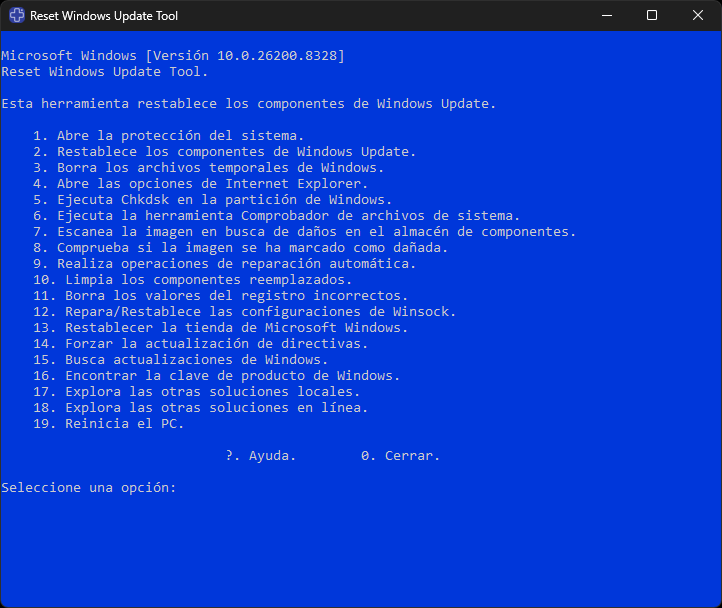Click option '17. Explora las otras soluciones locales.'
This screenshot has height=608, width=722.
point(197,392)
